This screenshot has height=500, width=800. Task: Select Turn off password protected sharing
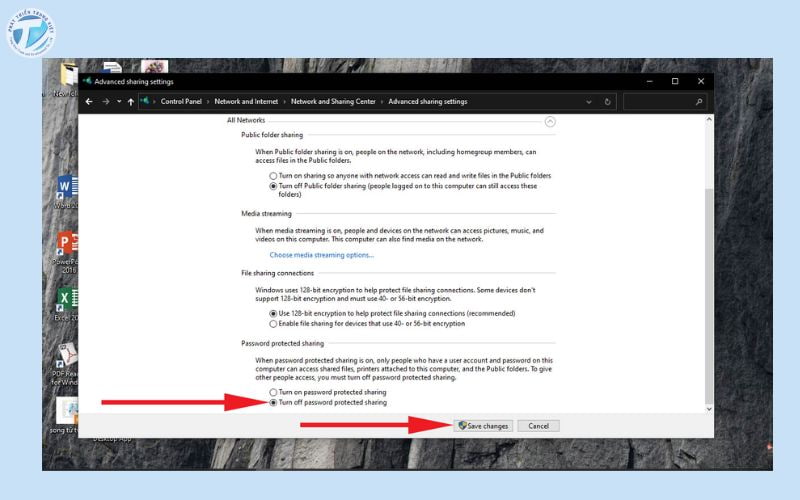click(273, 402)
